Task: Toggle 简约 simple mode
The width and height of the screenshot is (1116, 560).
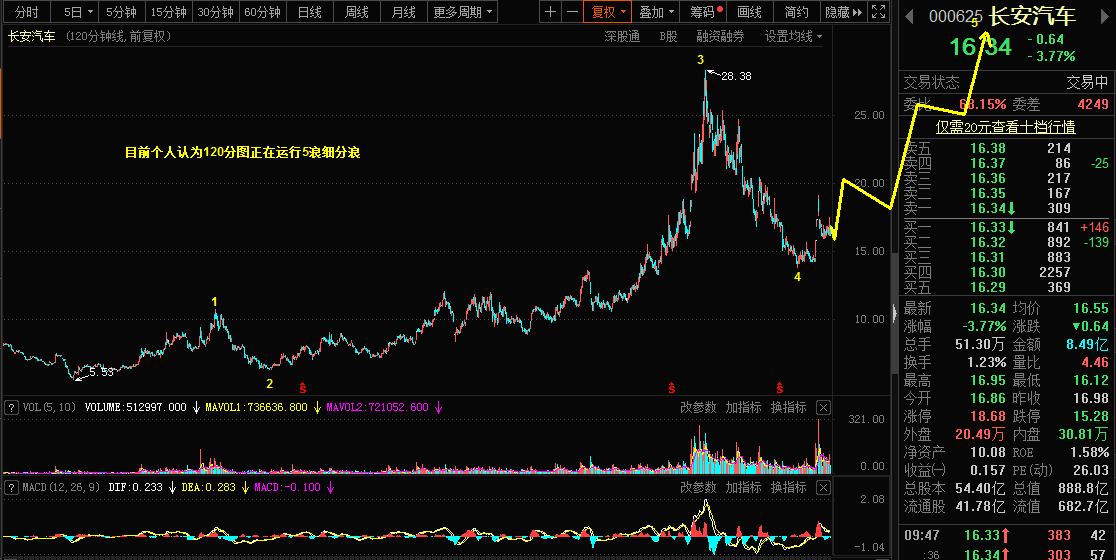Action: (x=796, y=12)
